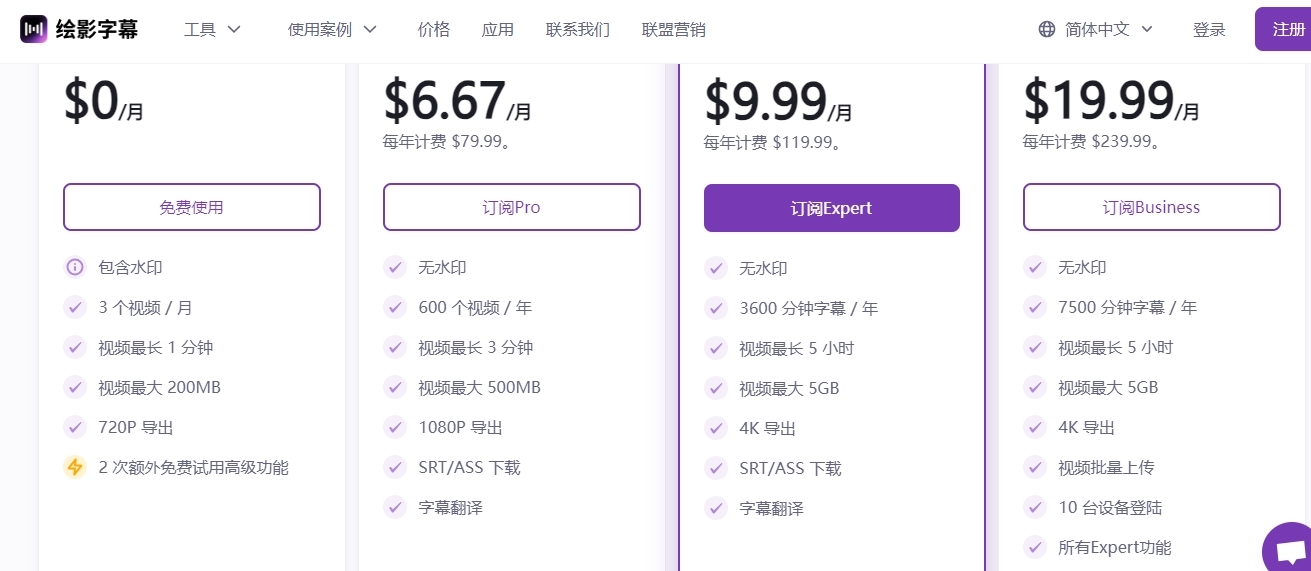Click the checkmark beside 1080P 导出

click(x=395, y=427)
